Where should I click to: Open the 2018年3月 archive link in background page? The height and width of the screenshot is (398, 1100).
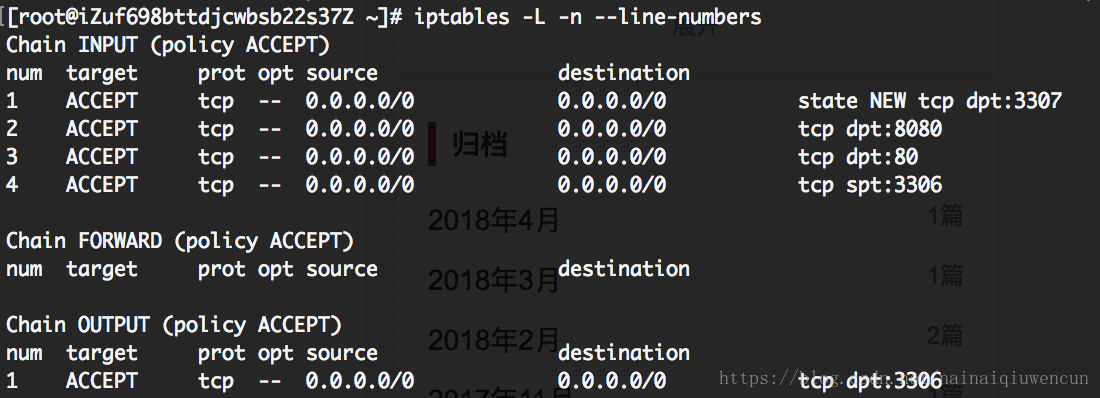494,281
